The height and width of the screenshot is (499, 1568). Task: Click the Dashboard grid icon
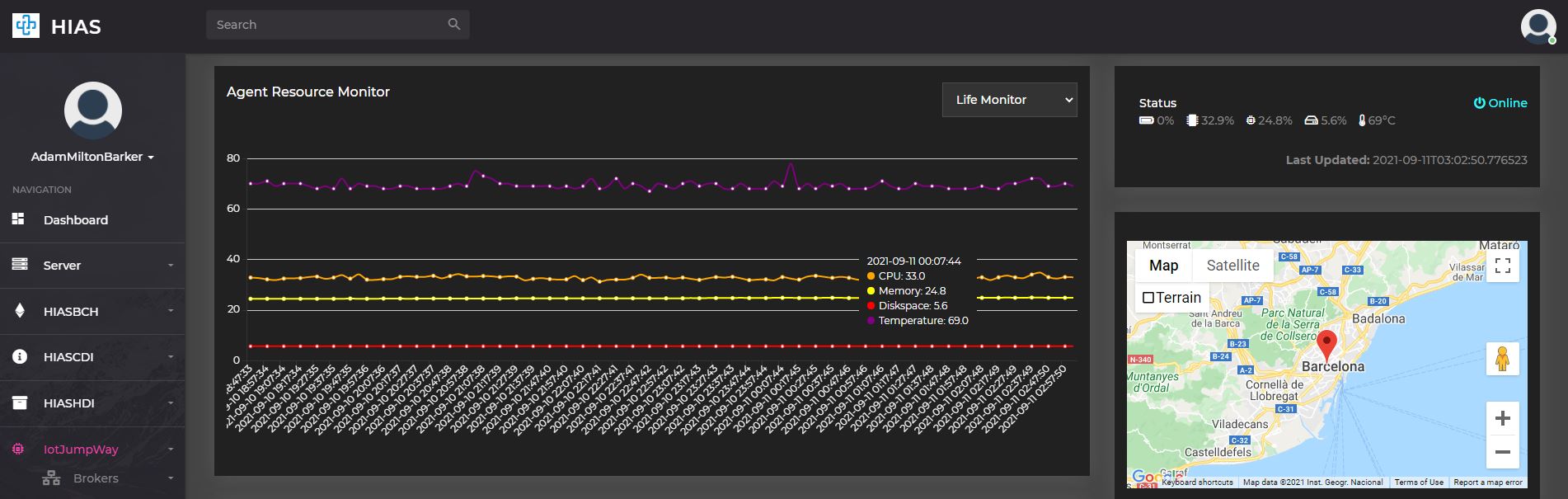(x=18, y=219)
